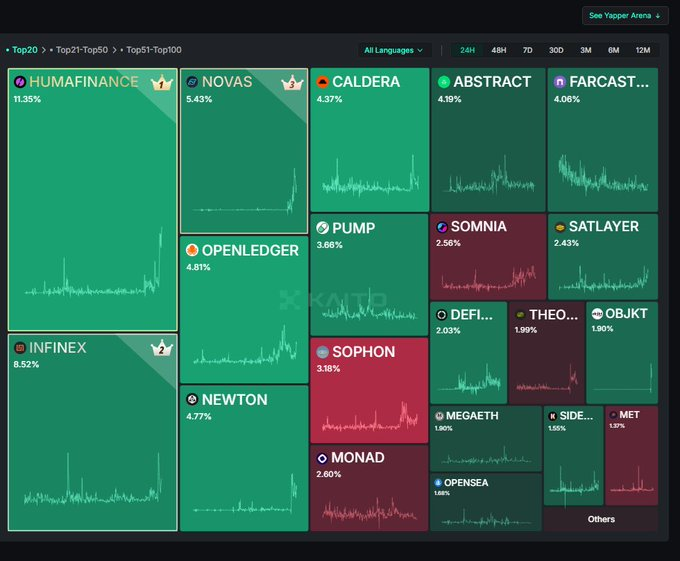Click the SOMNIA logo icon

point(442,227)
